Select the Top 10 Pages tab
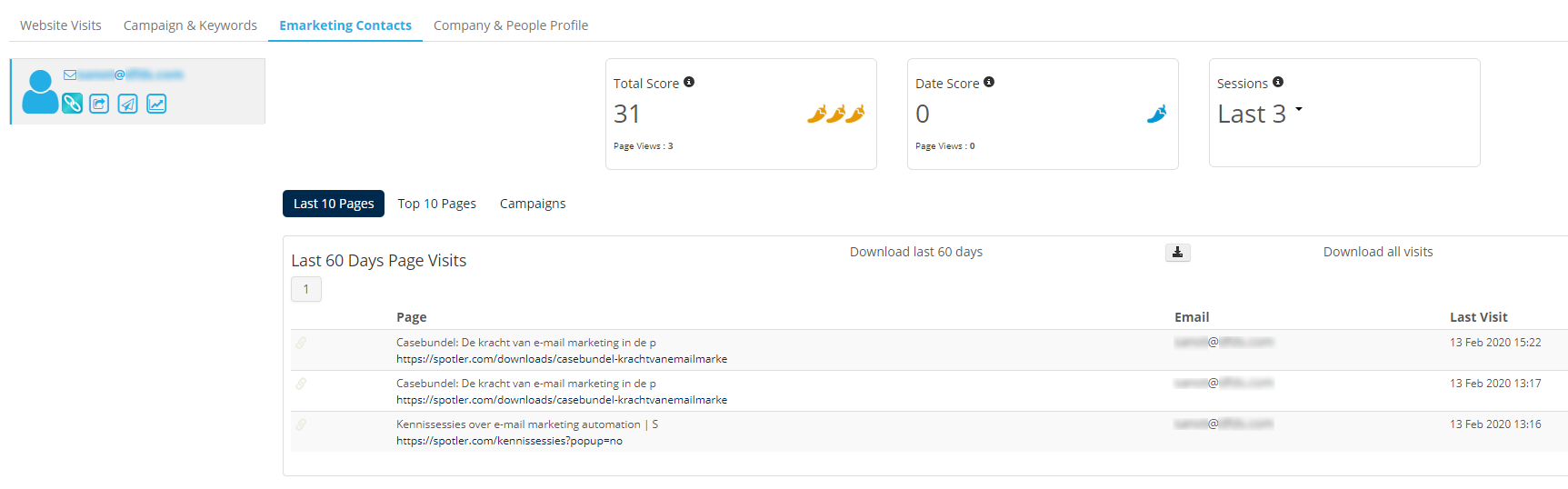The image size is (1568, 489). pos(436,204)
